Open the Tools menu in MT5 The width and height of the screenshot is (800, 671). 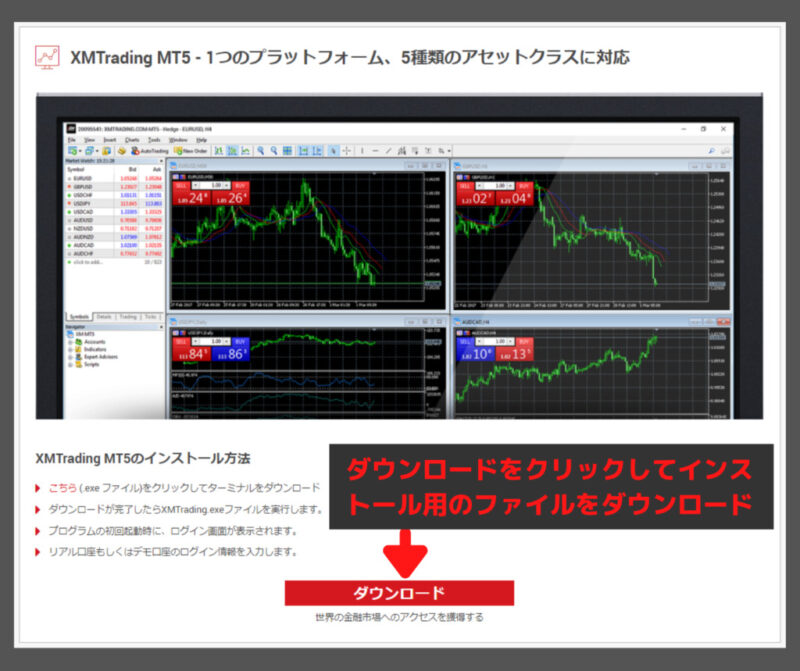click(154, 140)
